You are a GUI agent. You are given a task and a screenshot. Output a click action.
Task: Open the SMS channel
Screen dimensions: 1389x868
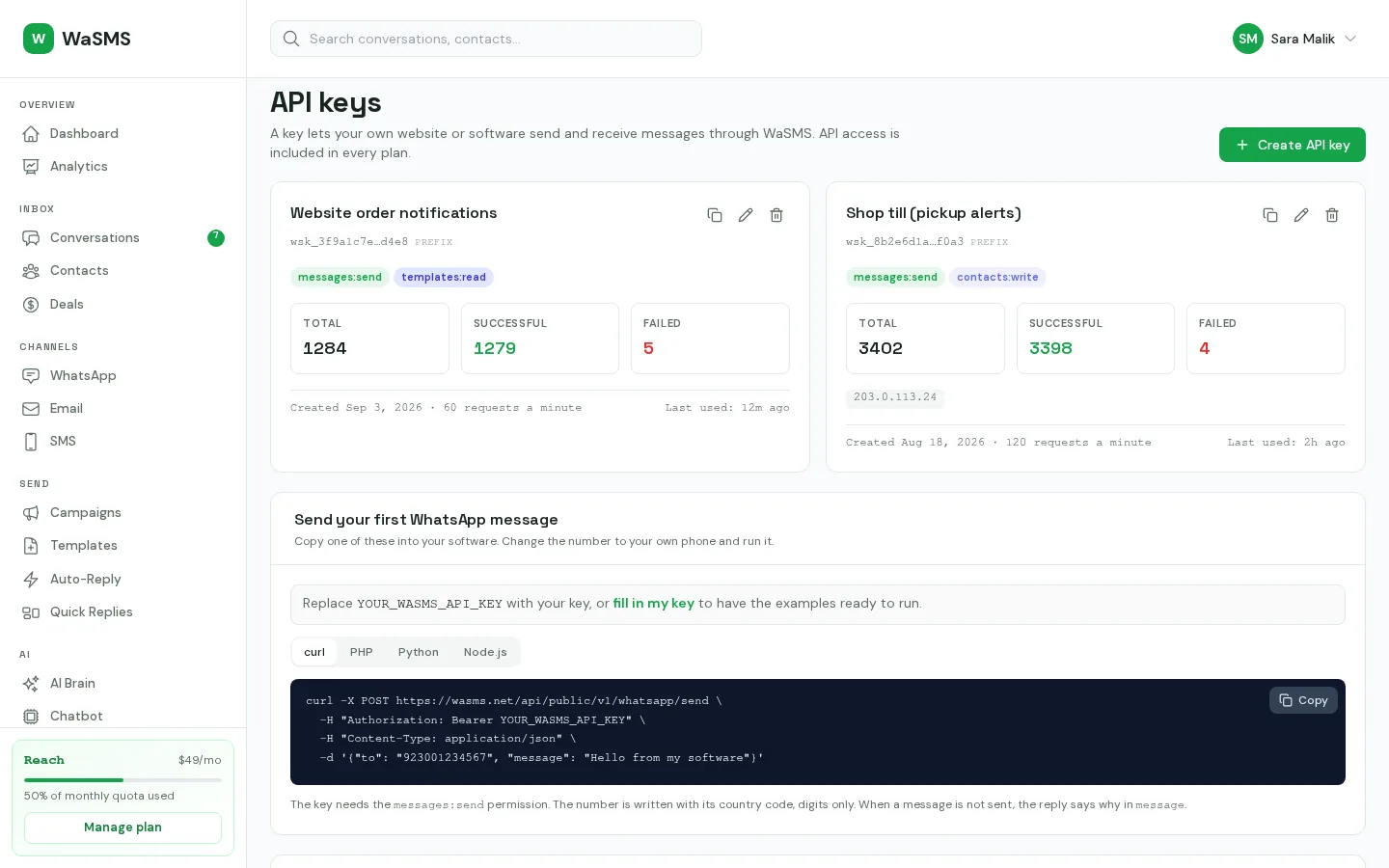[123, 441]
